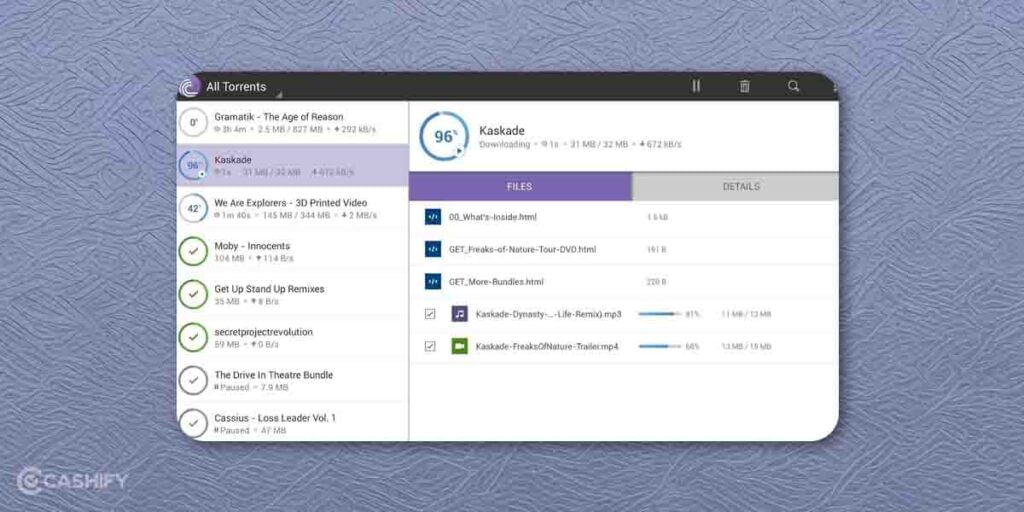Open the GET_Freaks-of-Nature-Tour-DVD.html file name
The image size is (1024, 512).
point(522,249)
